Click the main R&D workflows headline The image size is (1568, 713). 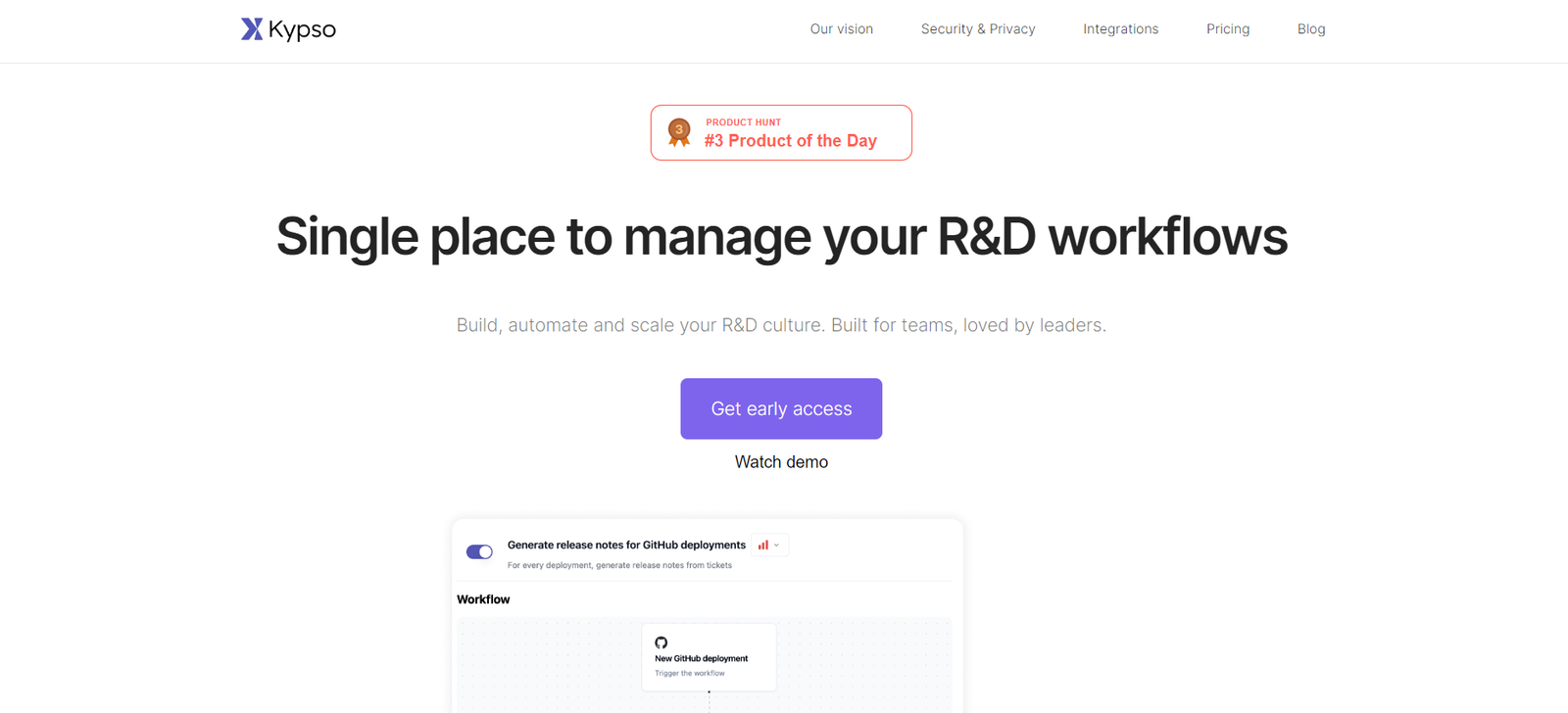click(x=781, y=236)
